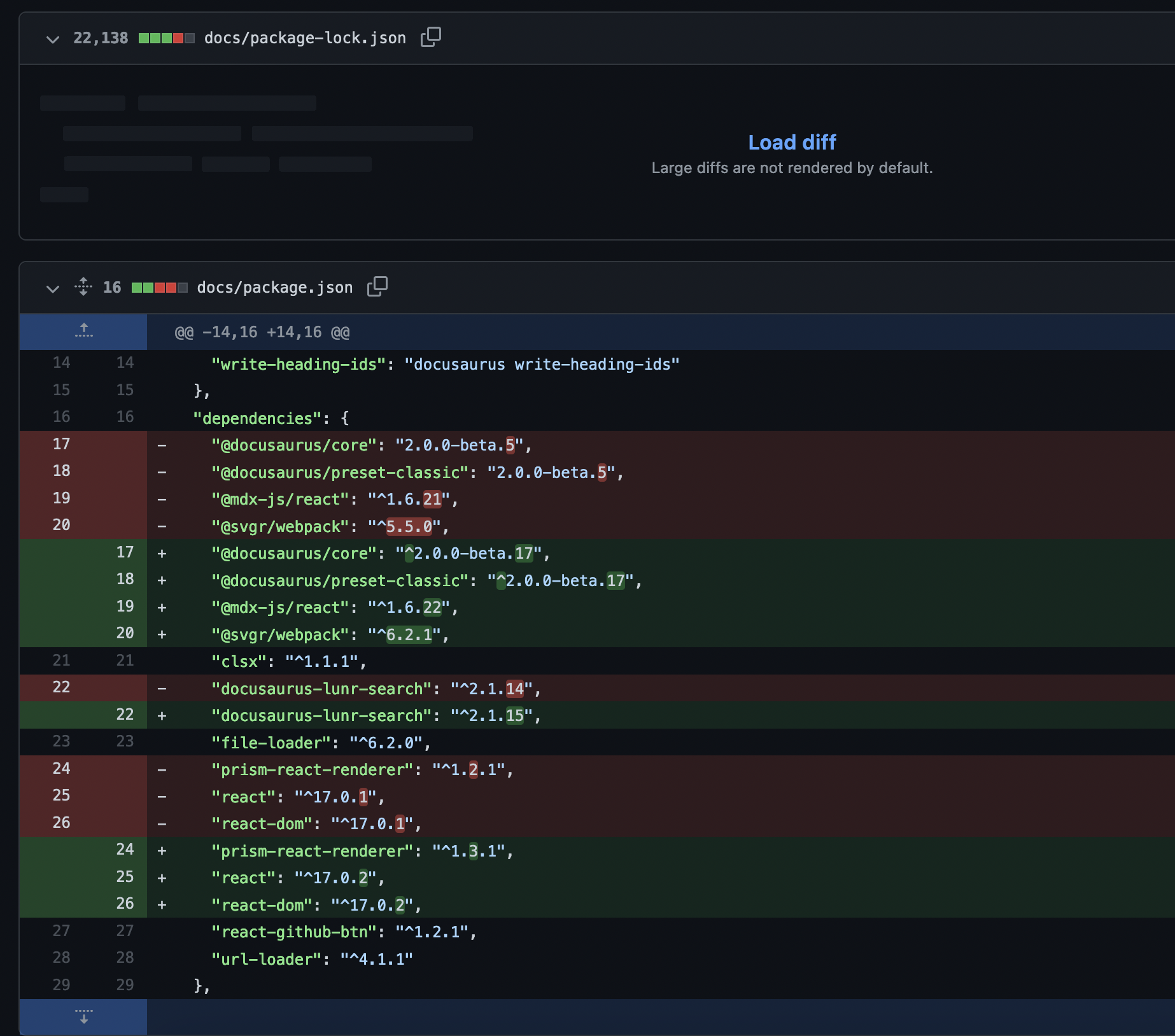The image size is (1175, 1036).
Task: Click the diffstat color bar for docs/package.json
Action: coord(160,288)
